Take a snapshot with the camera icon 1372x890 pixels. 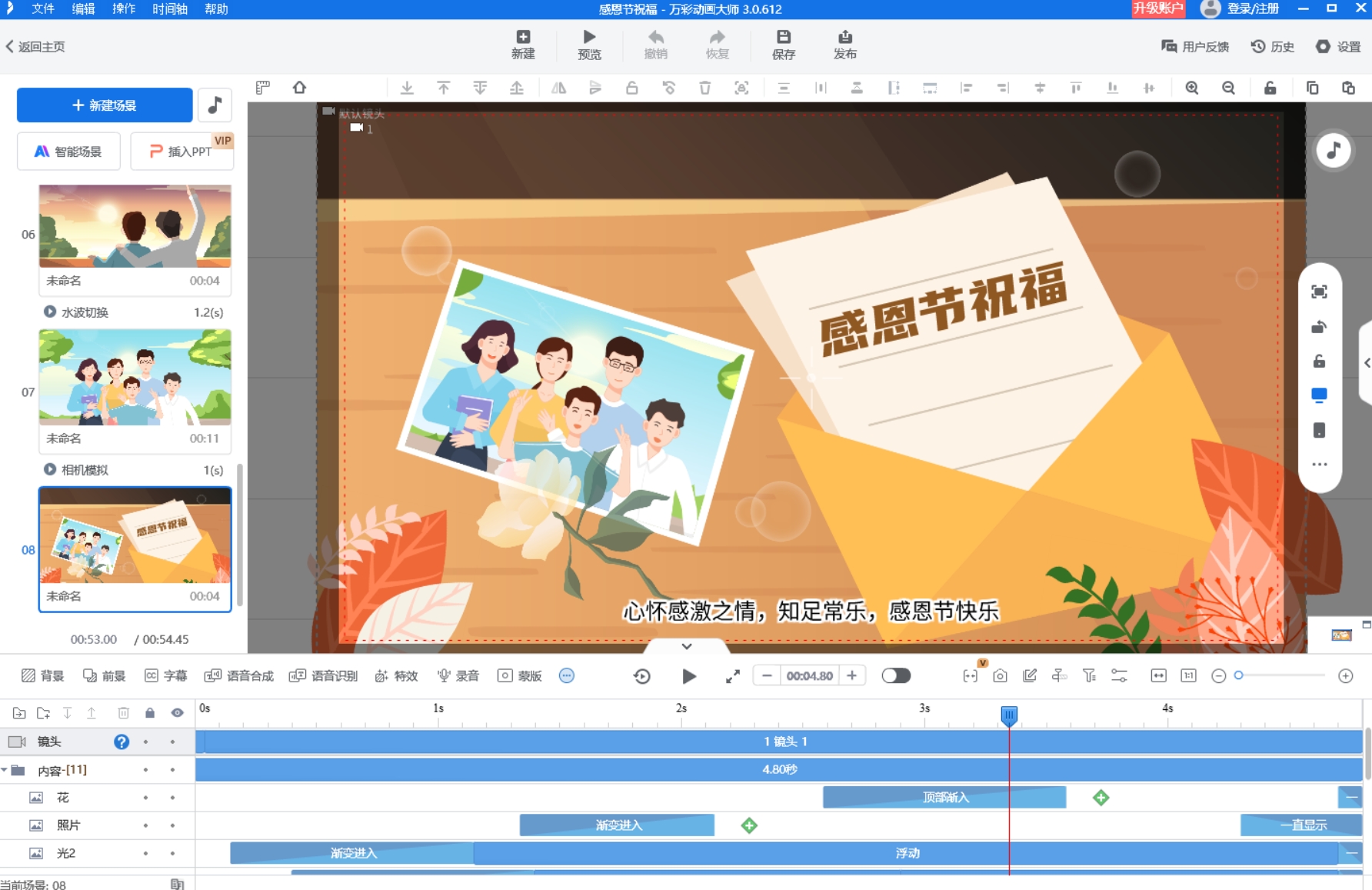pos(1000,675)
